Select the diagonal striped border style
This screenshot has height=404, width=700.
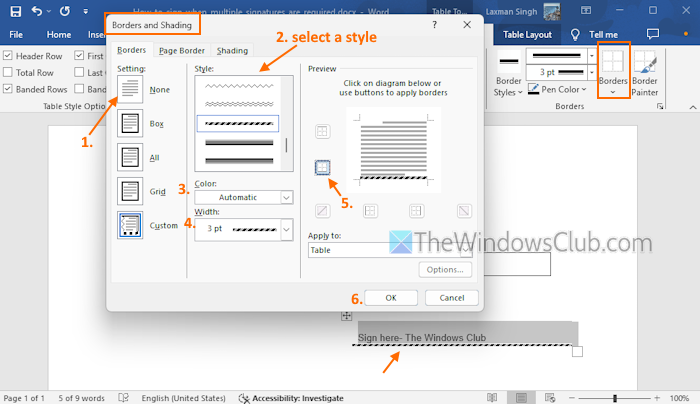pyautogui.click(x=238, y=123)
